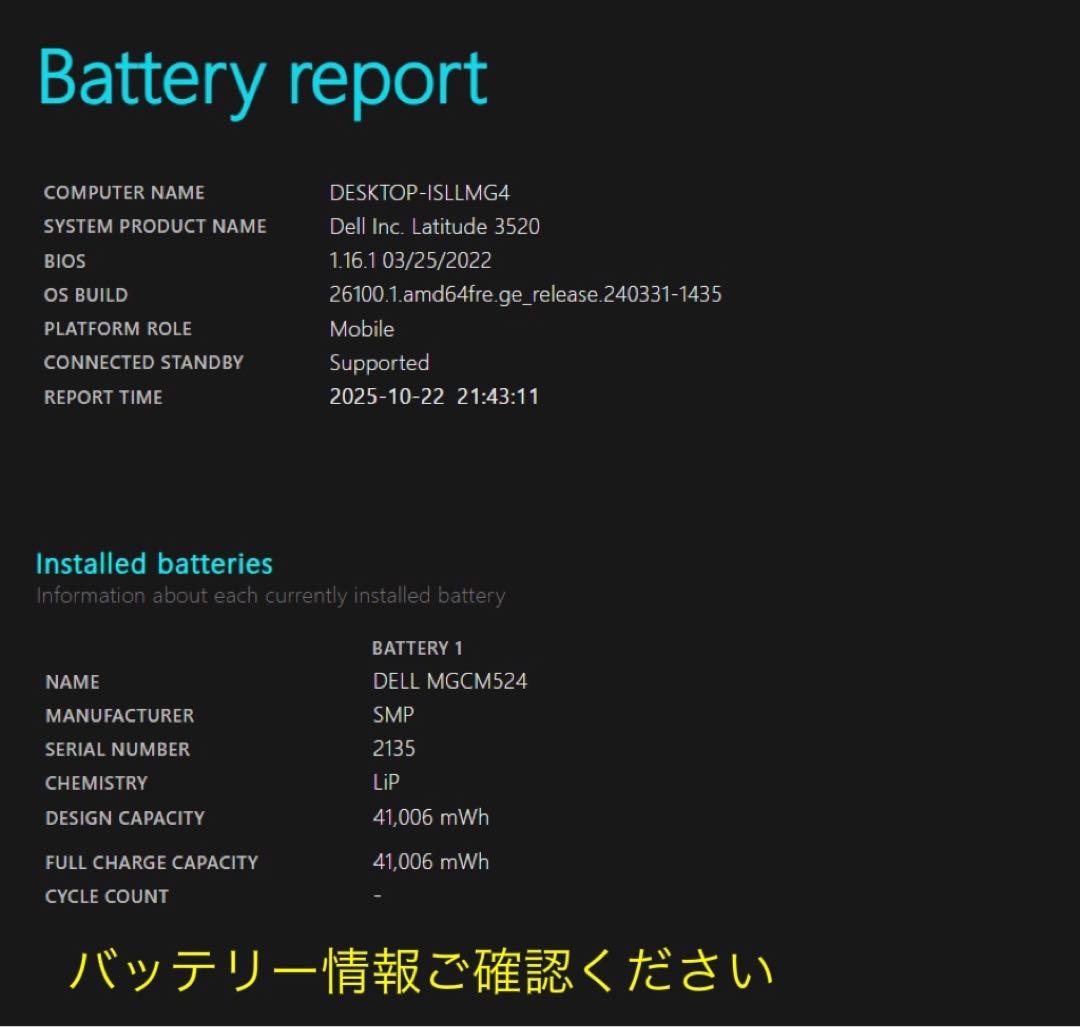Select the PLATFORM ROLE Mobile value
The height and width of the screenshot is (1027, 1080).
click(362, 329)
